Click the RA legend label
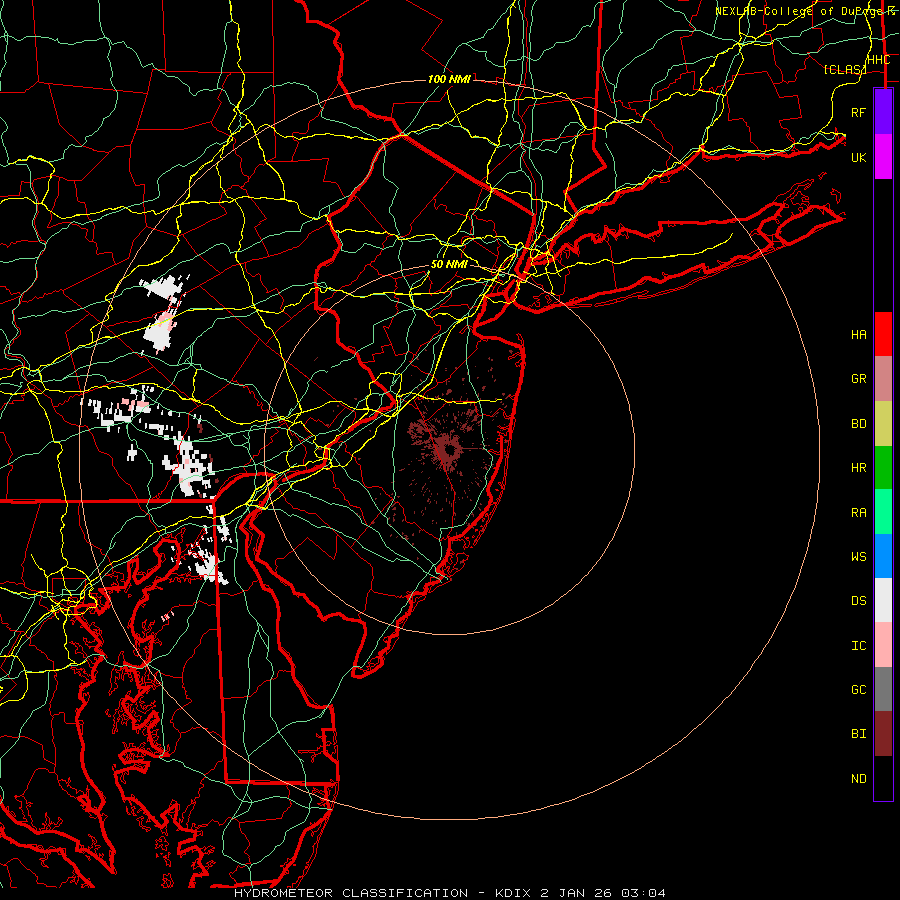This screenshot has height=900, width=900. point(859,513)
